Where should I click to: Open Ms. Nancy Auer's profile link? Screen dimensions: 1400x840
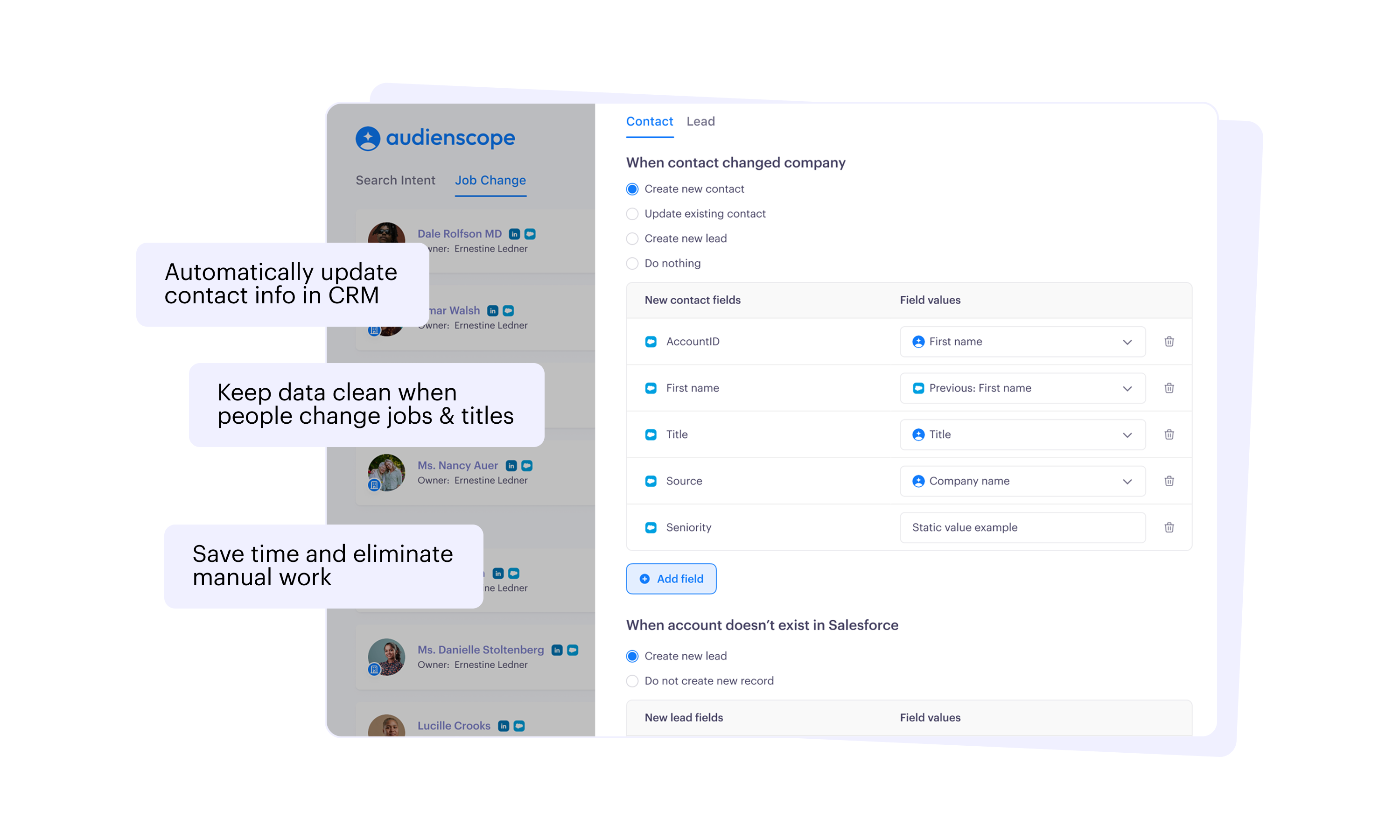pos(457,465)
